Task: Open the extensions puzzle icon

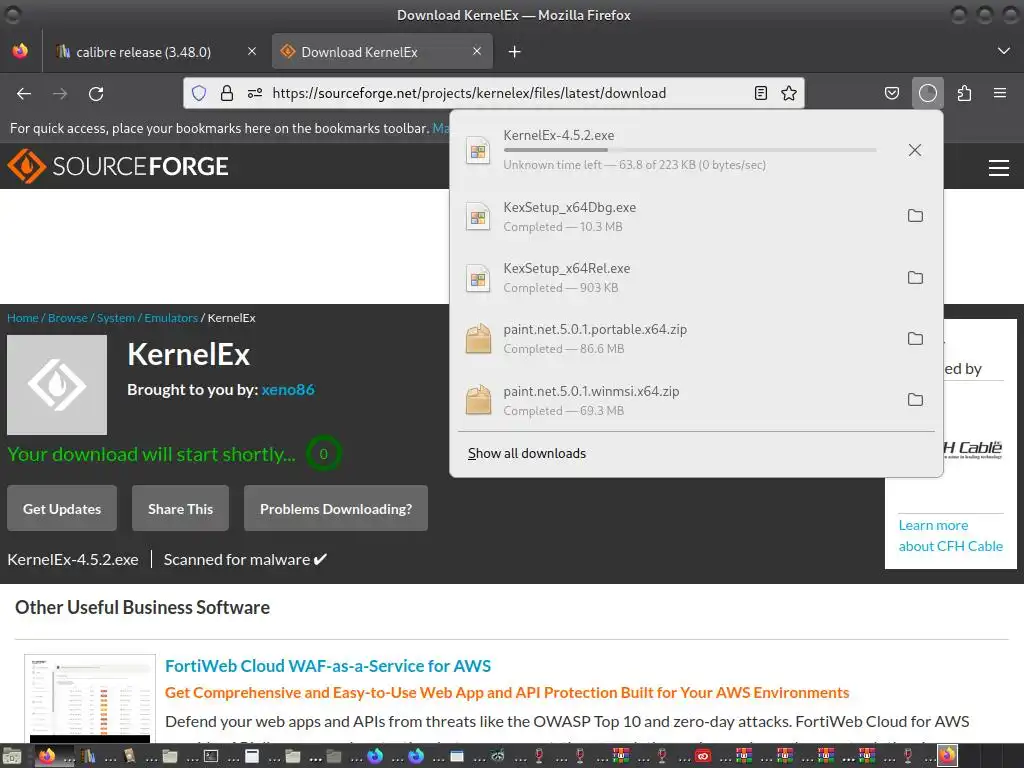Action: 964,94
